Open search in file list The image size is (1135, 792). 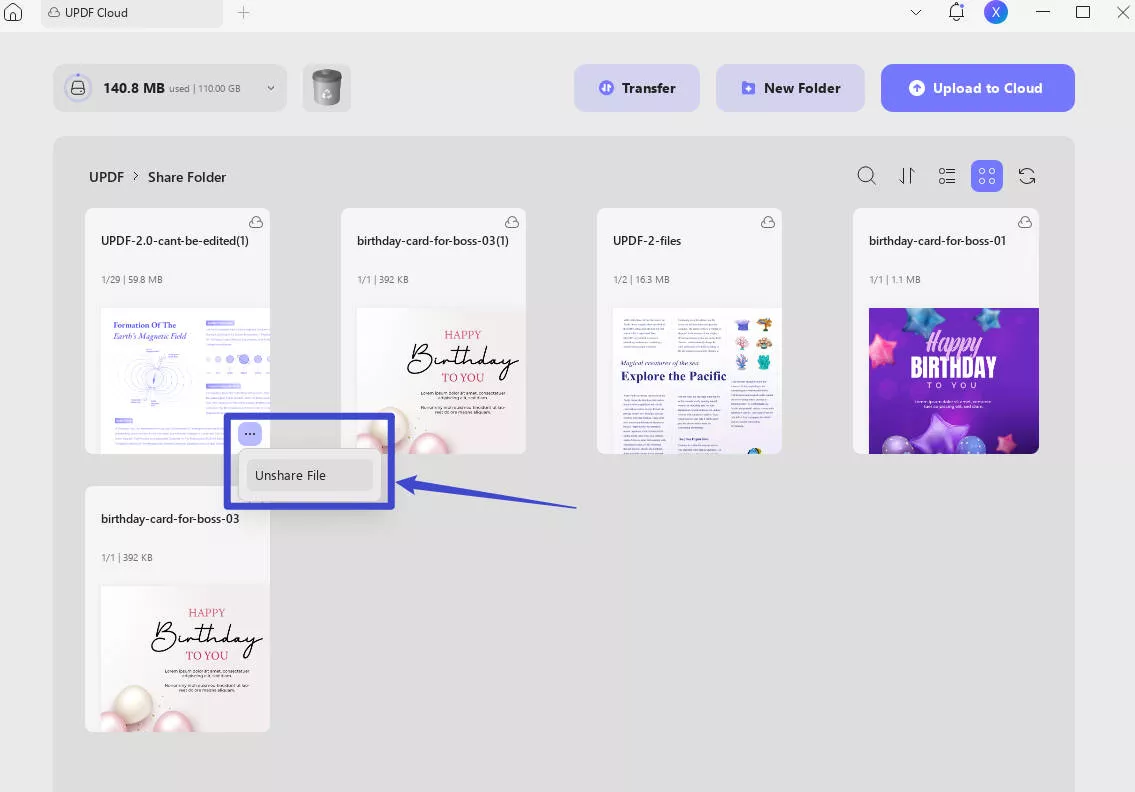[x=866, y=176]
